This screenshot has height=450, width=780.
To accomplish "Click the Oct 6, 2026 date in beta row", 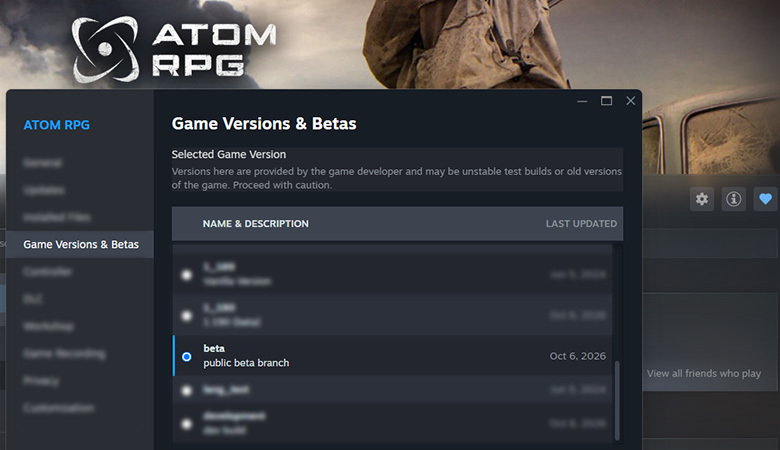I will coord(578,356).
